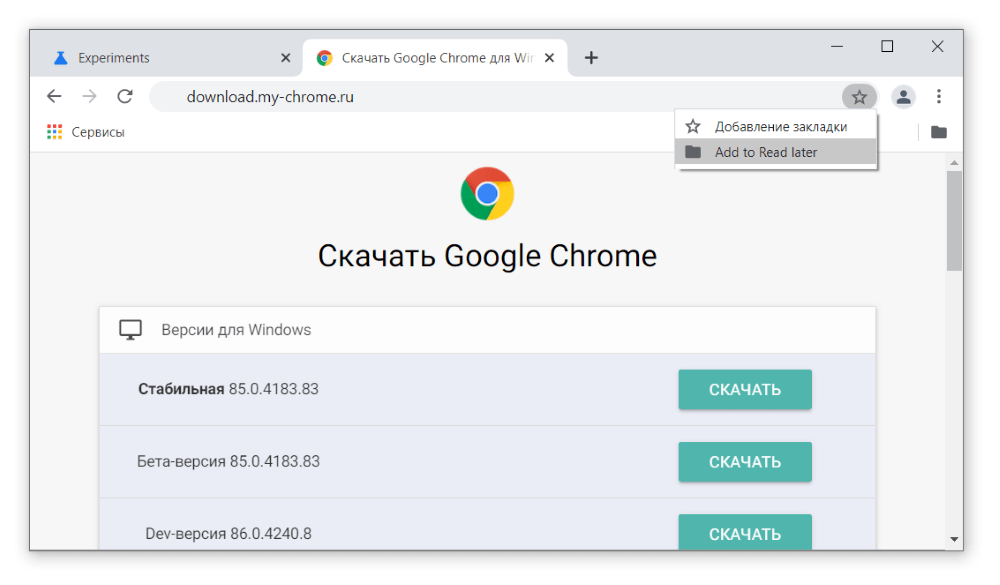Open the Сервисы bookmark shortcut

(x=85, y=132)
